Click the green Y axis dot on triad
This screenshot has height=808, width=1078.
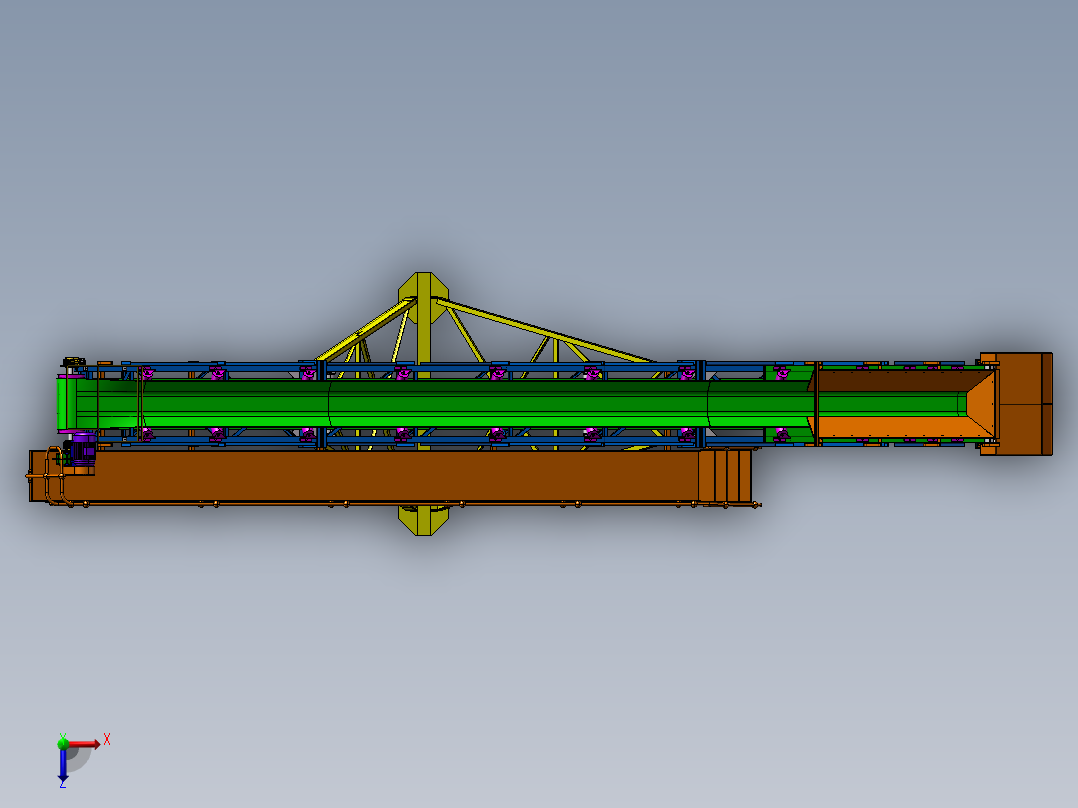click(x=63, y=743)
